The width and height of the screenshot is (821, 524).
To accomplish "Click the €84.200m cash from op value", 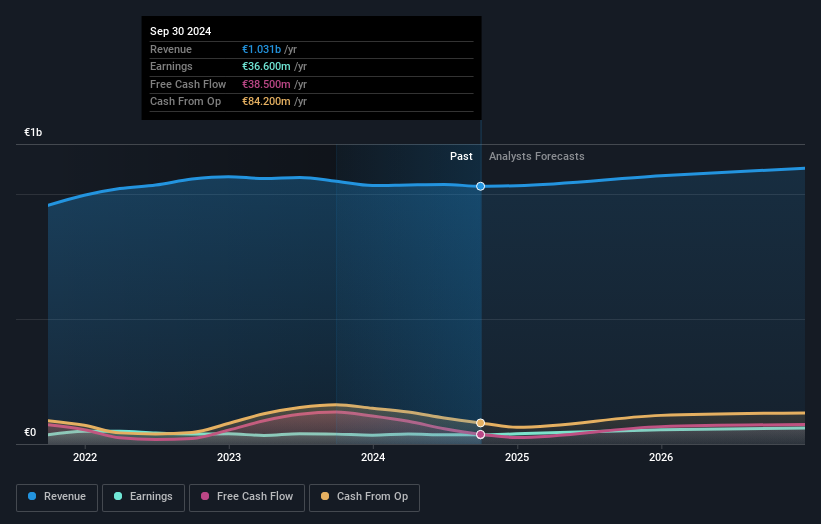I will tap(266, 102).
